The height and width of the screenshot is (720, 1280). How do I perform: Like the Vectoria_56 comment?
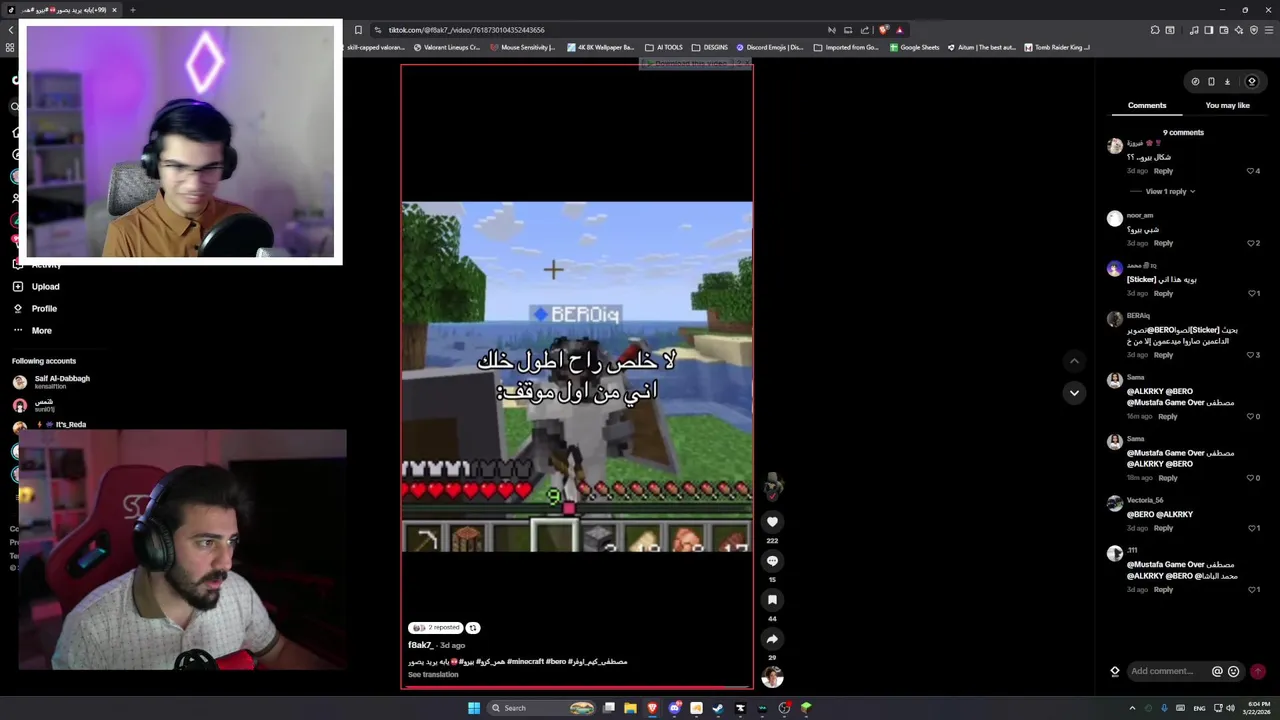[1250, 528]
